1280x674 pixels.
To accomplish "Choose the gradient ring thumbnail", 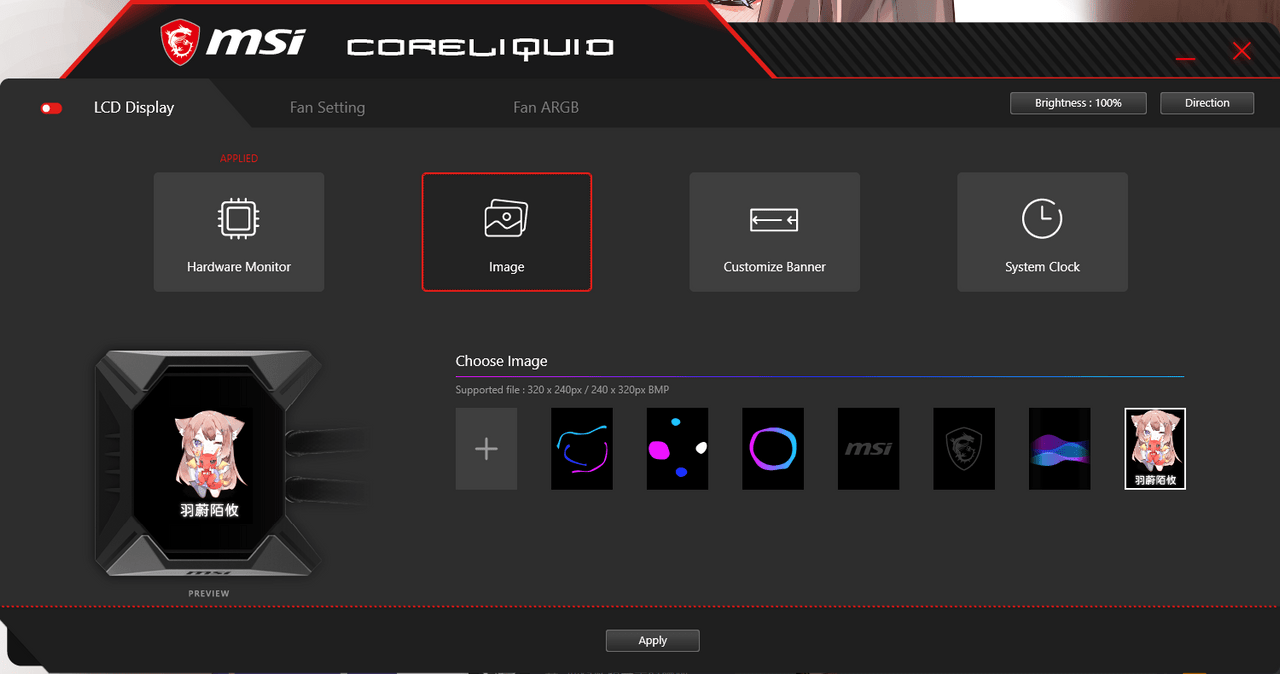I will pyautogui.click(x=773, y=449).
